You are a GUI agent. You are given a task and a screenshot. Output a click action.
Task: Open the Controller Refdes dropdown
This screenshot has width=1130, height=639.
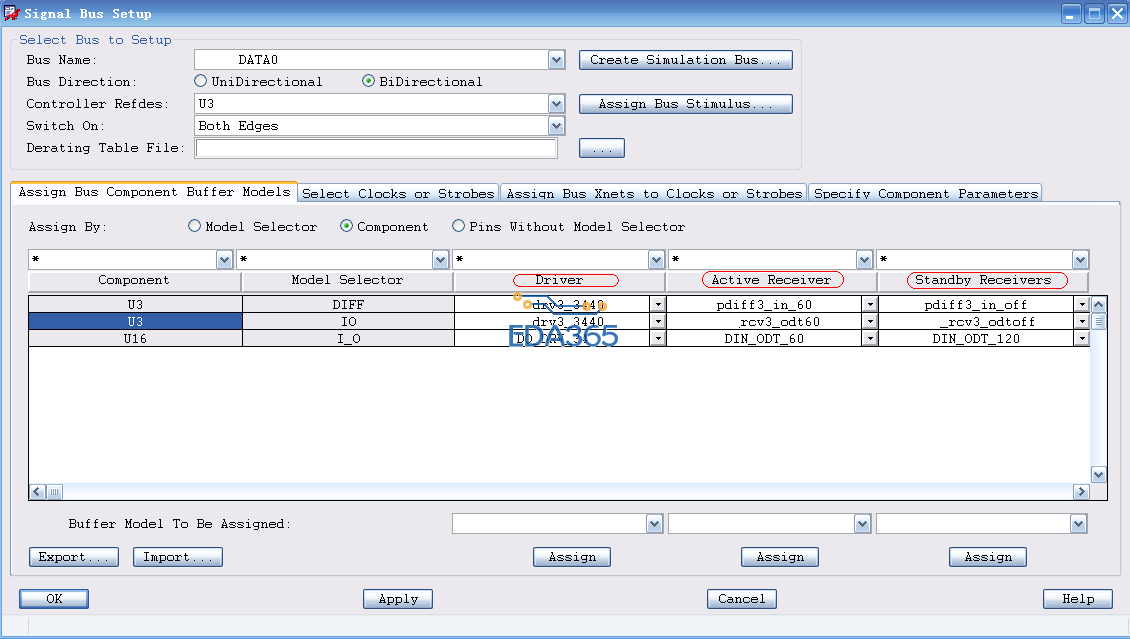coord(556,104)
